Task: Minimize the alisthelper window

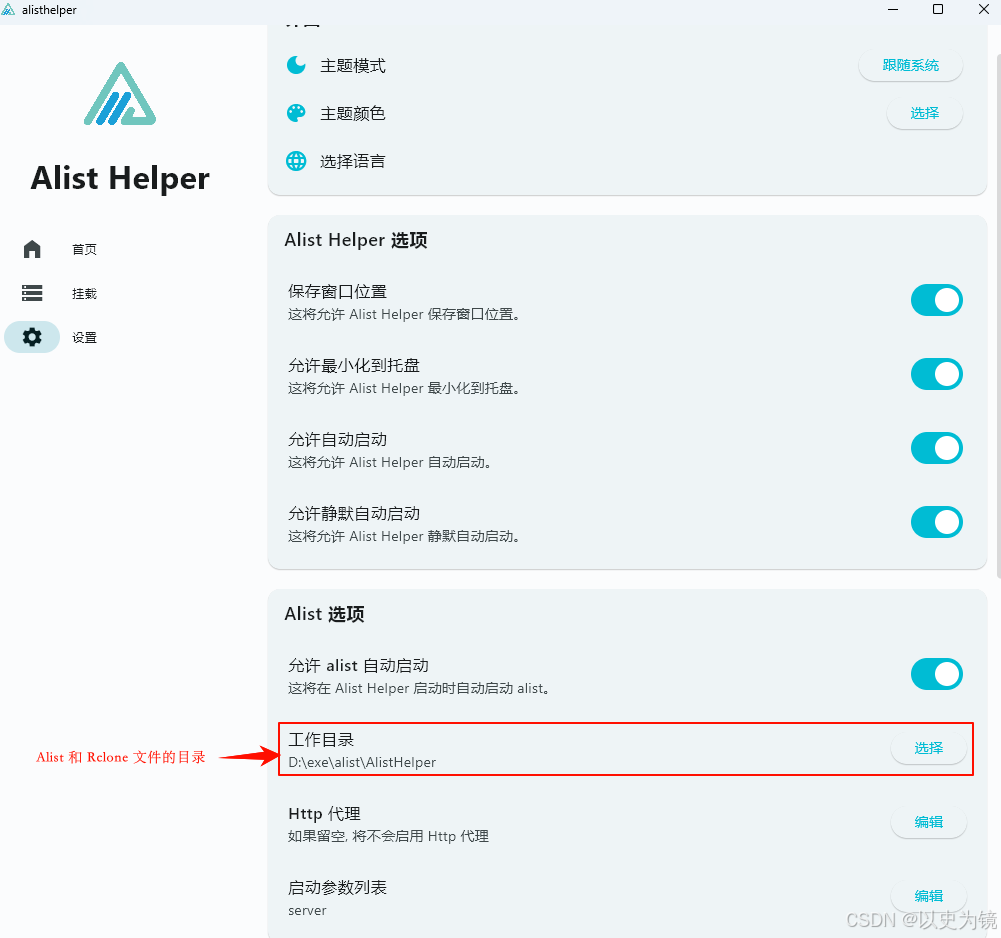Action: click(x=892, y=10)
